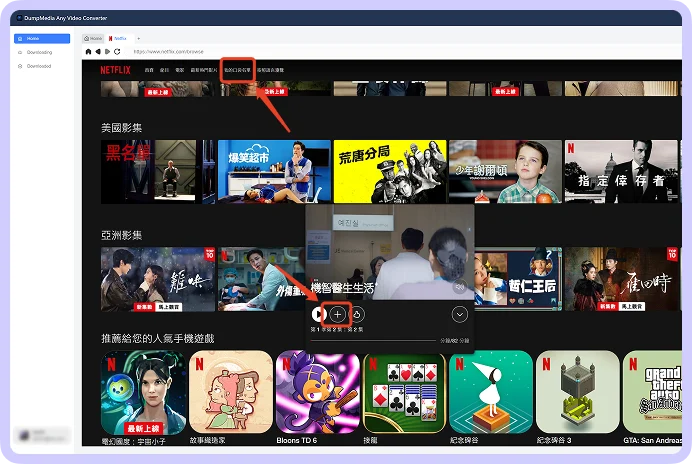The width and height of the screenshot is (692, 464).
Task: Rate 機智醫生生活 with thumbs up
Action: [x=357, y=314]
